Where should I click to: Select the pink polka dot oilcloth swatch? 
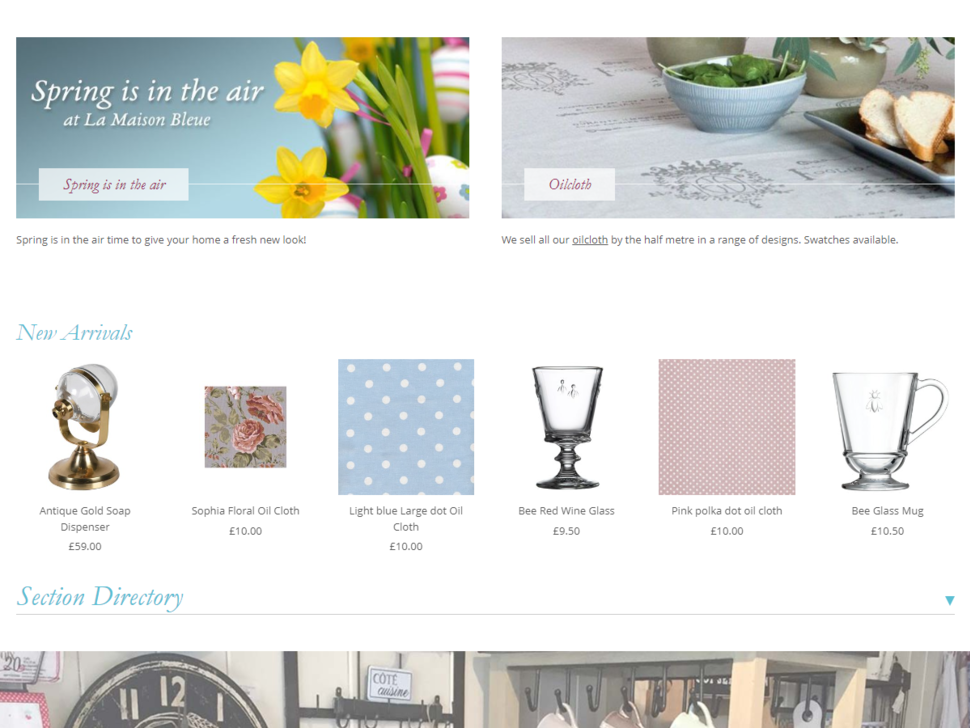pyautogui.click(x=727, y=427)
